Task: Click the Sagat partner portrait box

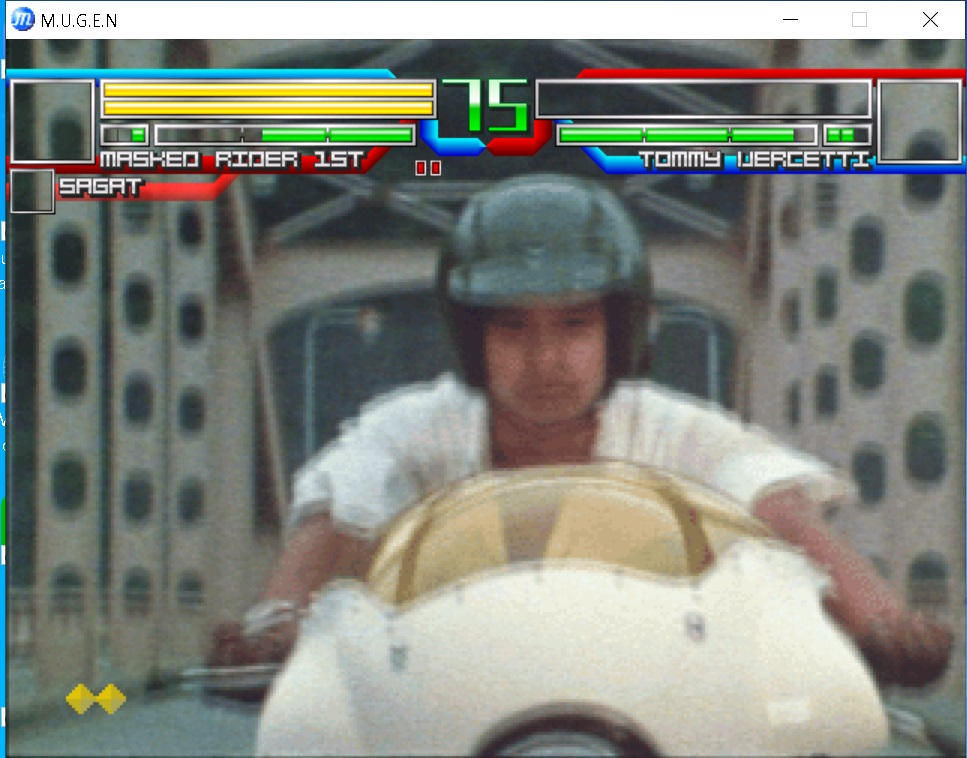Action: [x=32, y=191]
